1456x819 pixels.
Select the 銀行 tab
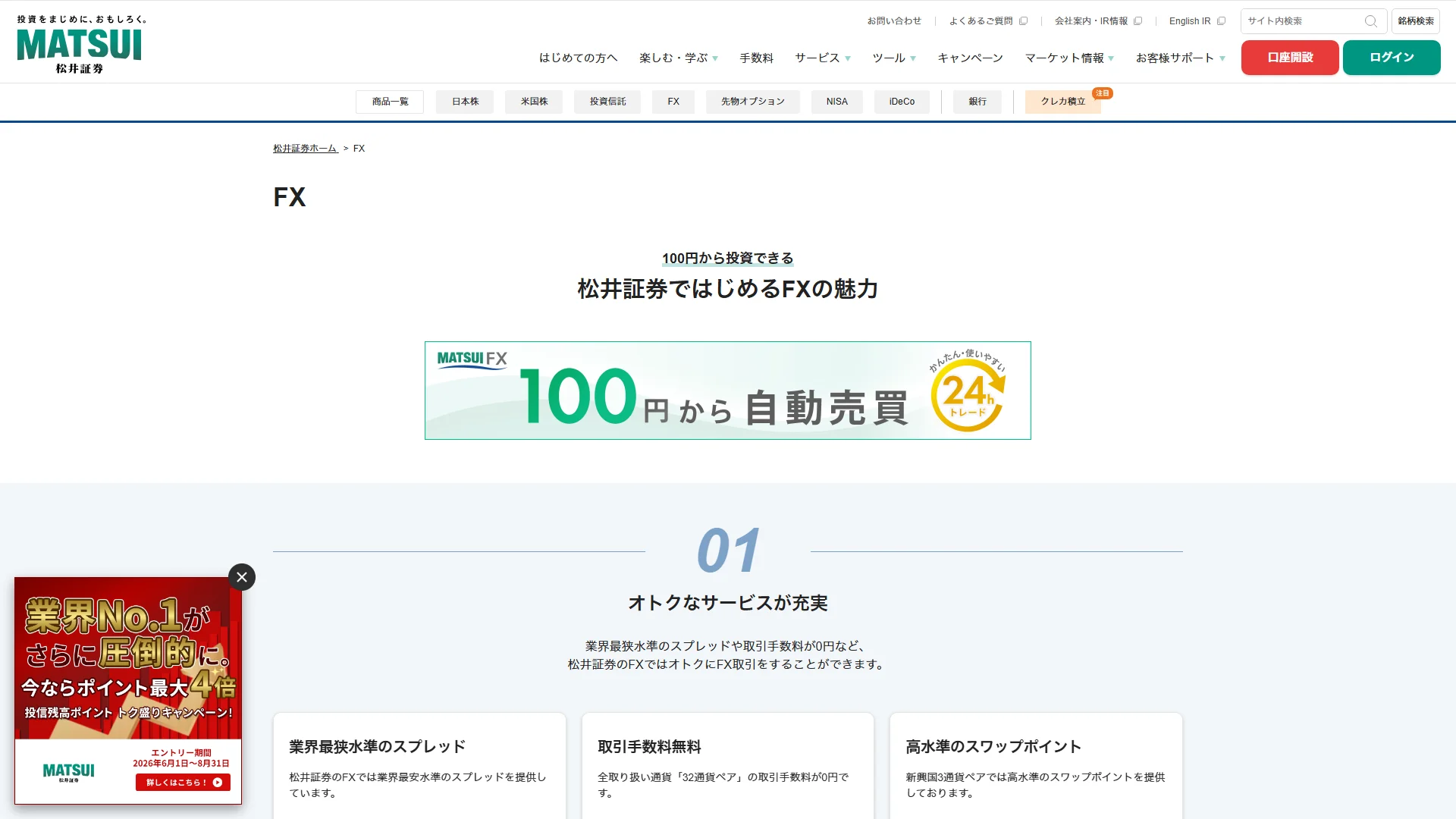(x=977, y=102)
